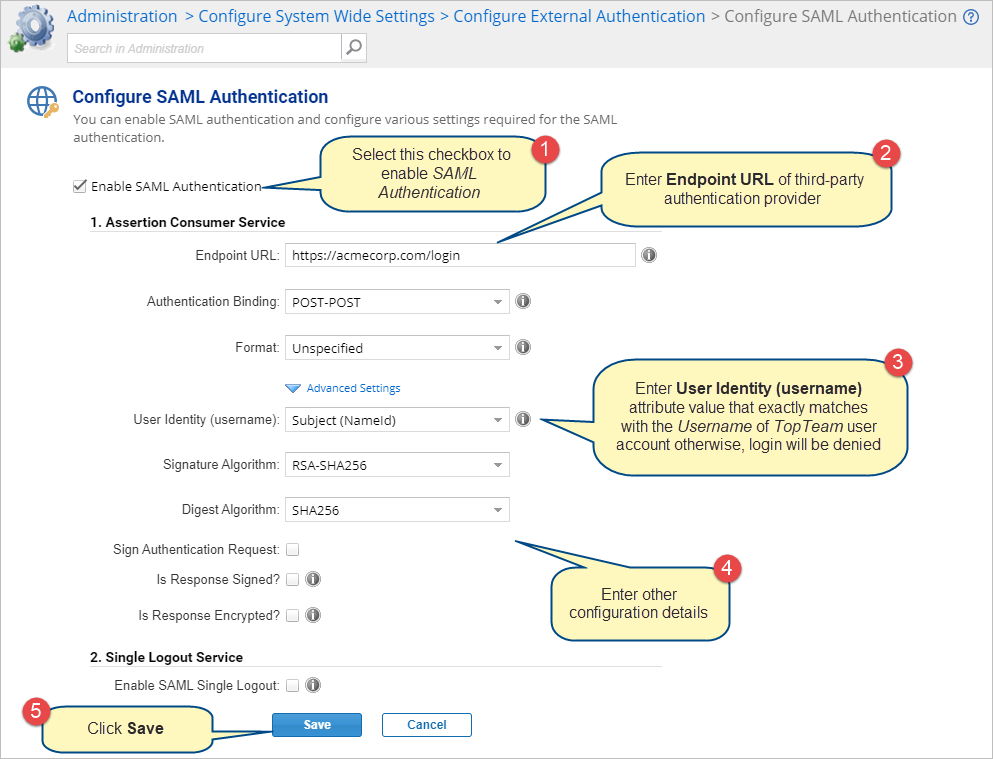Open Authentication Binding dropdown
The width and height of the screenshot is (993, 759).
coord(397,302)
